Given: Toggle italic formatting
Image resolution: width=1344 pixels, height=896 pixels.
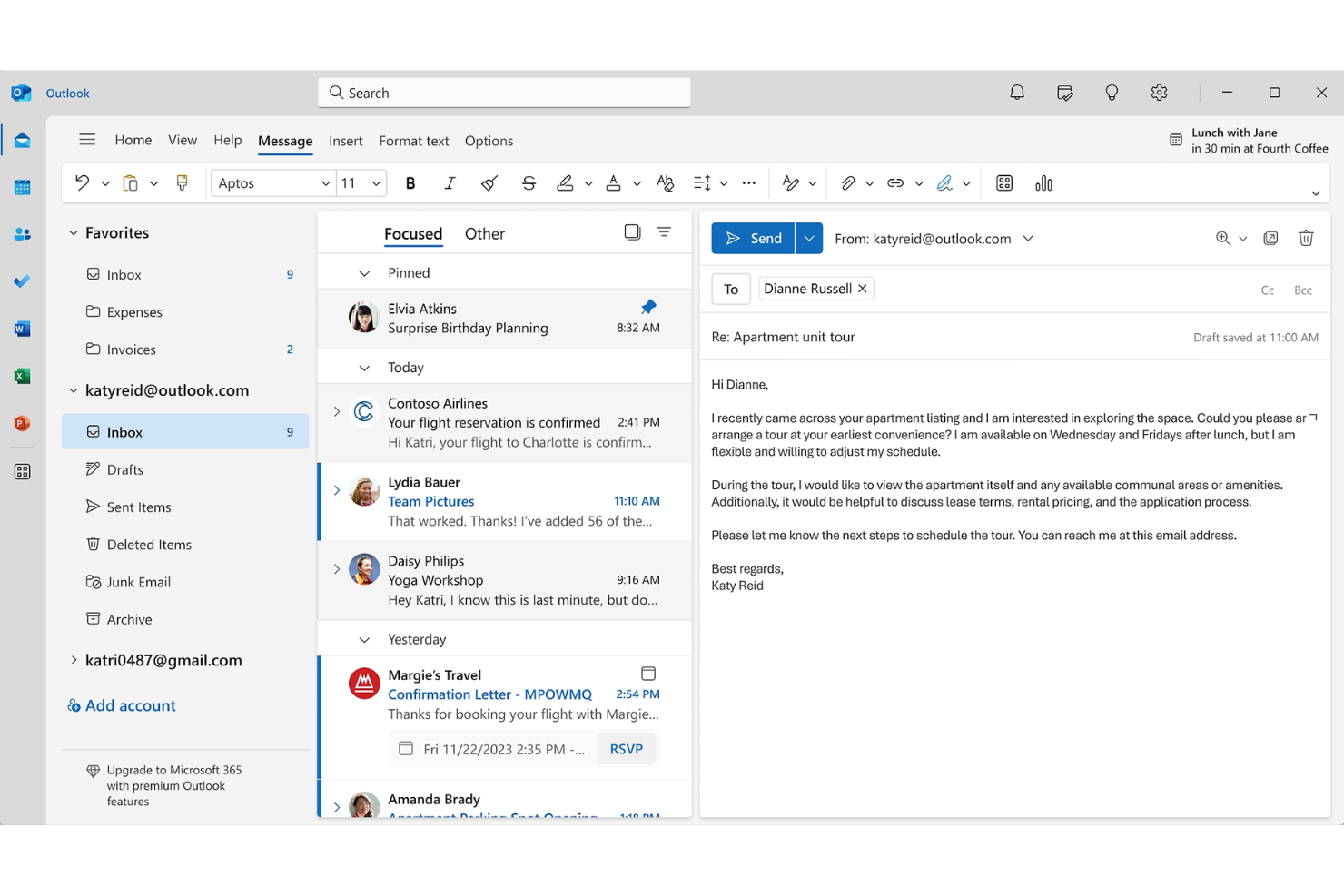Looking at the screenshot, I should [x=450, y=182].
